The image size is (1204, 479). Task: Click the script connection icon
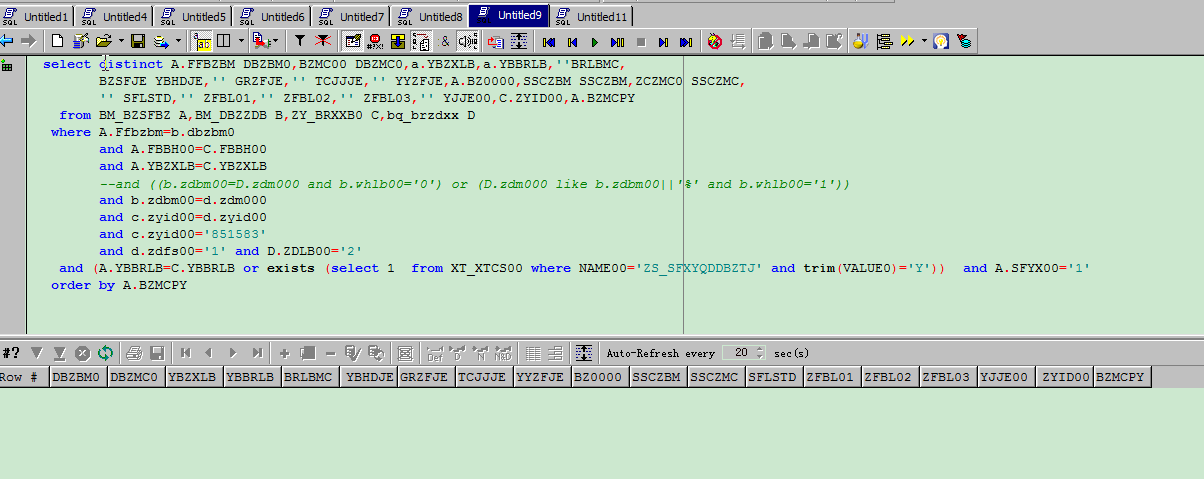click(260, 41)
